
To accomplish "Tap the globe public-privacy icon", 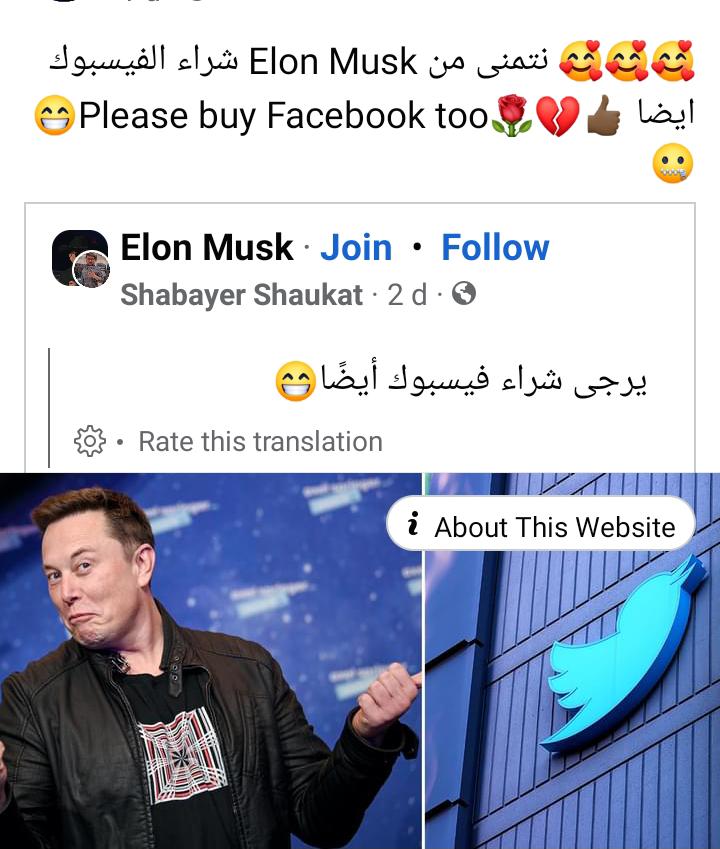I will point(464,293).
